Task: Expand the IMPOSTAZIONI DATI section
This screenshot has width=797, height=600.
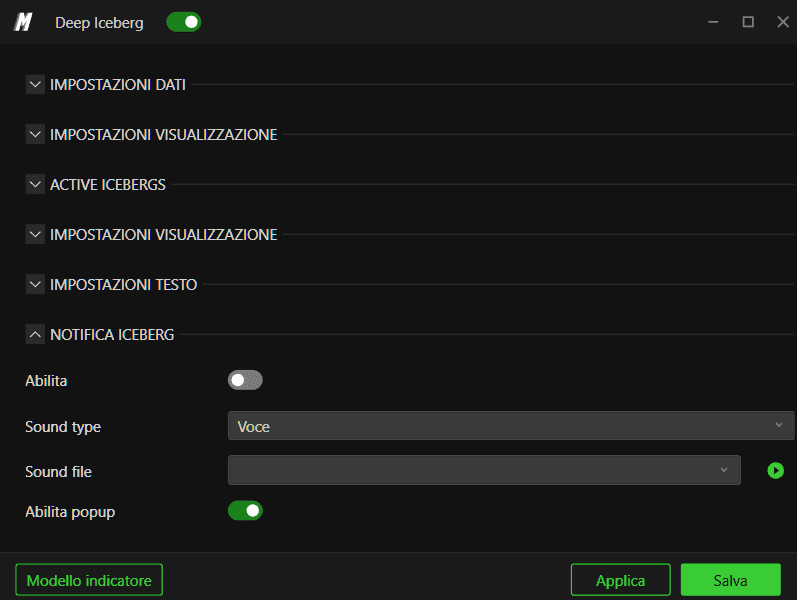Action: [x=35, y=84]
